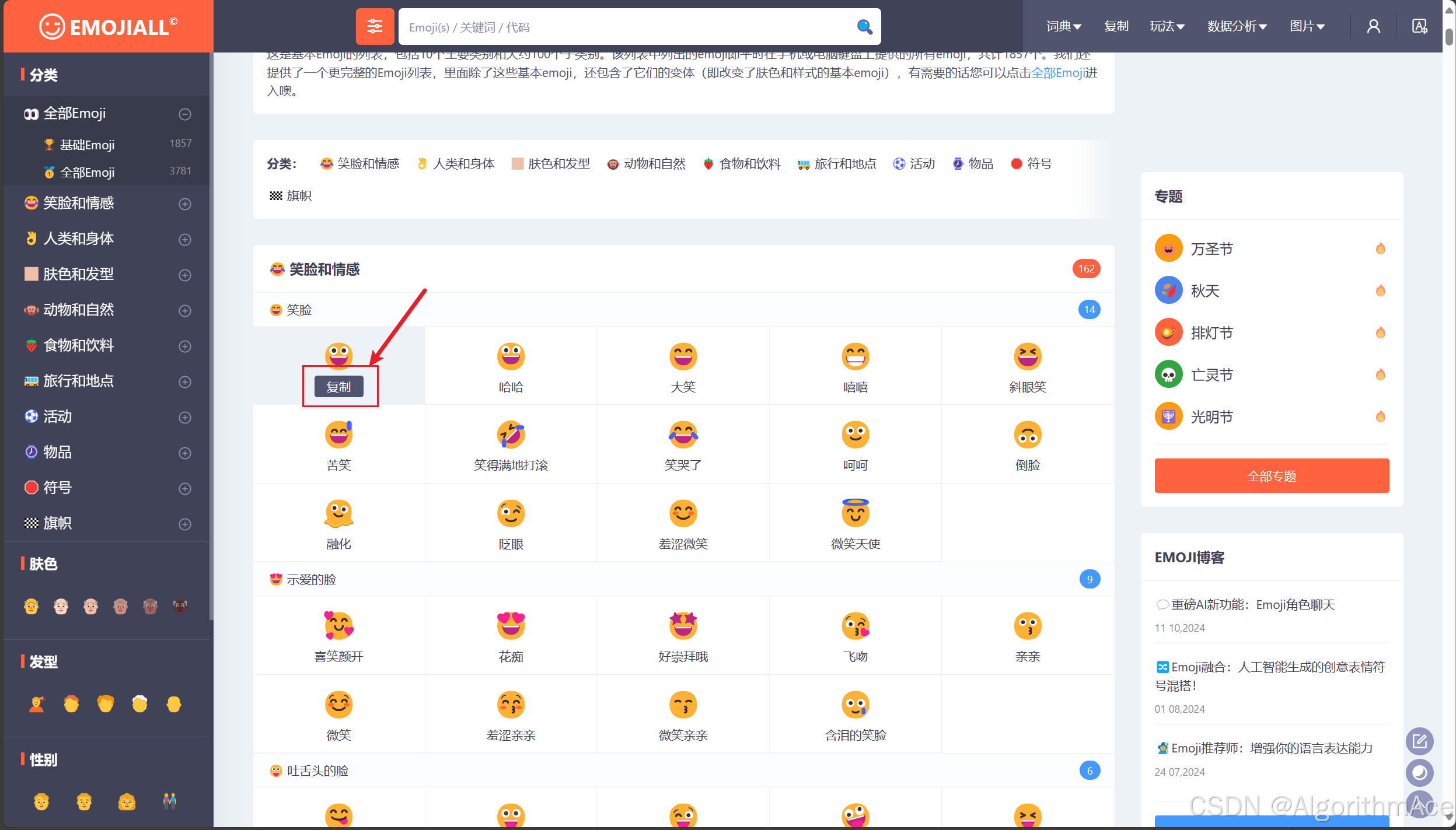Select the 笑哭了 emoji
The width and height of the screenshot is (1456, 830).
tap(683, 435)
